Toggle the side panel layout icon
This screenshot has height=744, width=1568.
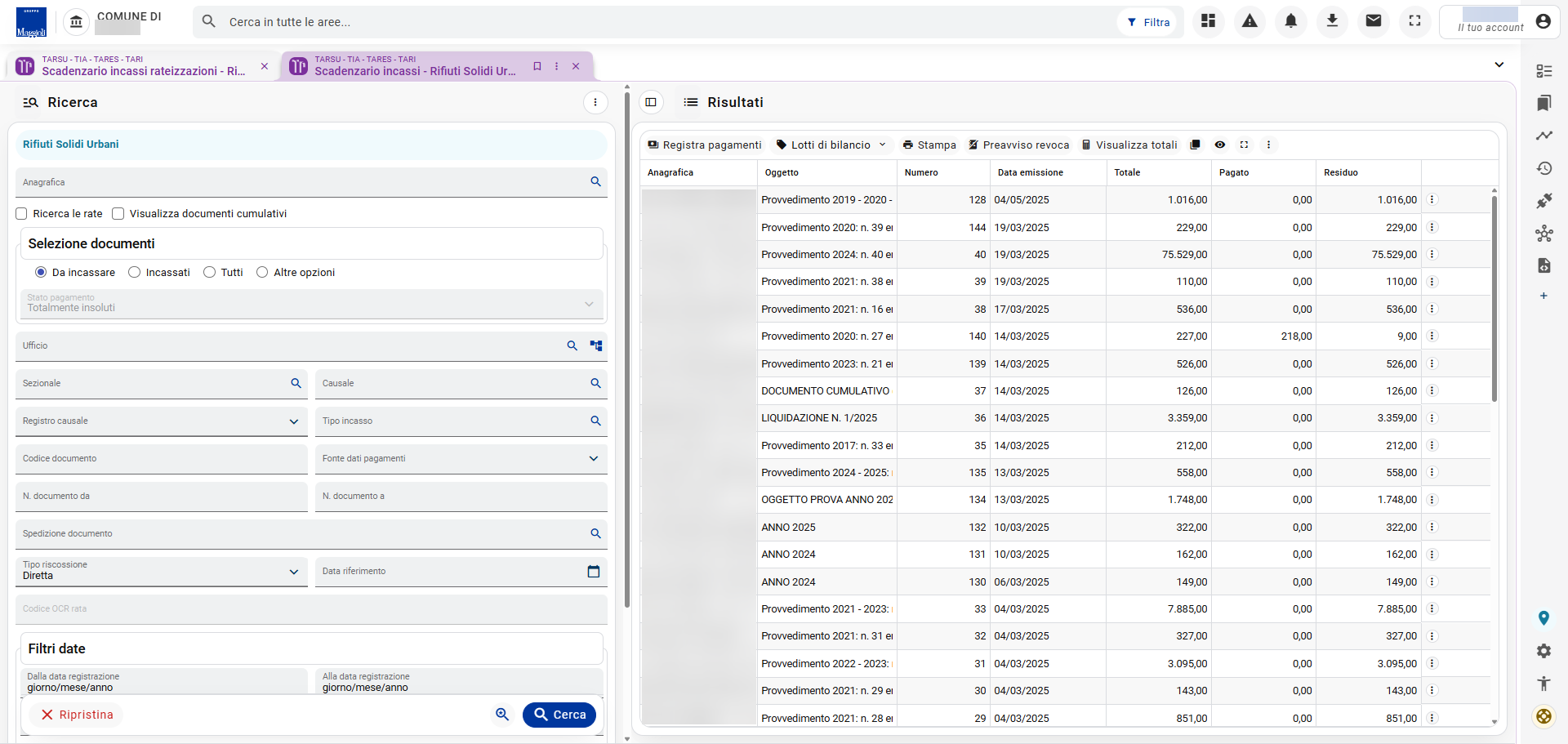click(x=651, y=102)
